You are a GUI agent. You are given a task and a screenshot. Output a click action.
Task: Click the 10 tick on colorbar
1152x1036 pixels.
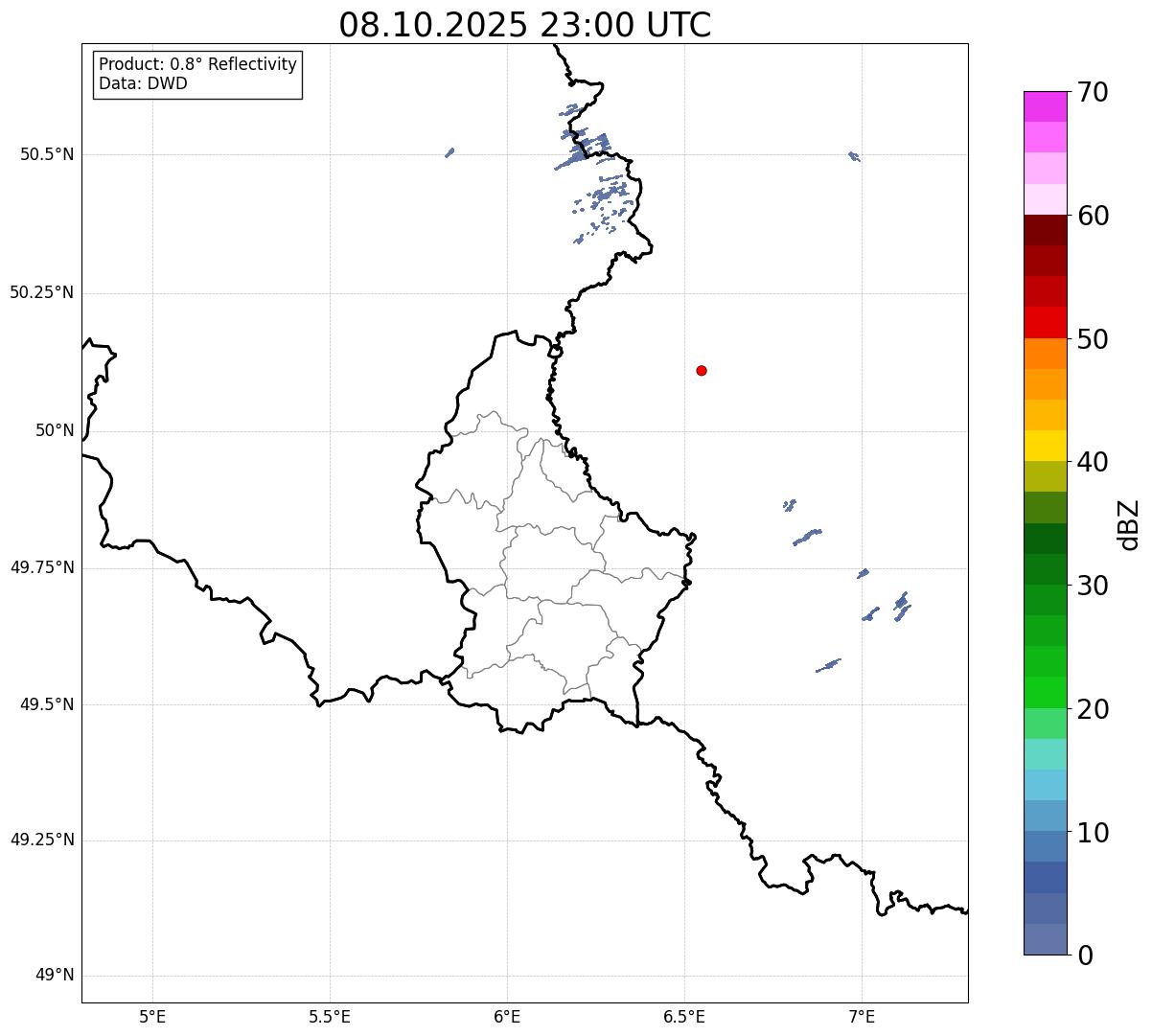(x=1093, y=833)
